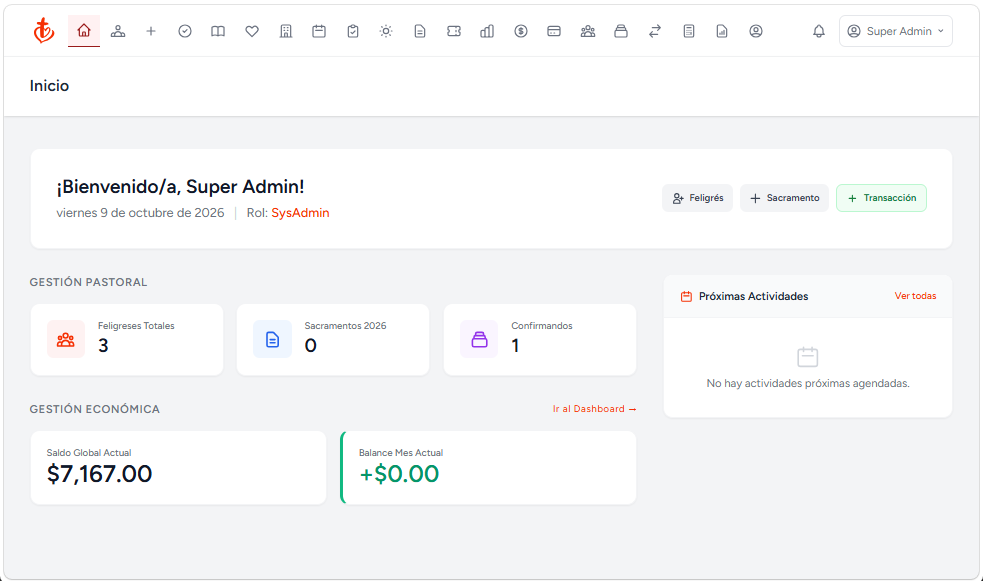Click the user circle nav icon

(x=756, y=31)
